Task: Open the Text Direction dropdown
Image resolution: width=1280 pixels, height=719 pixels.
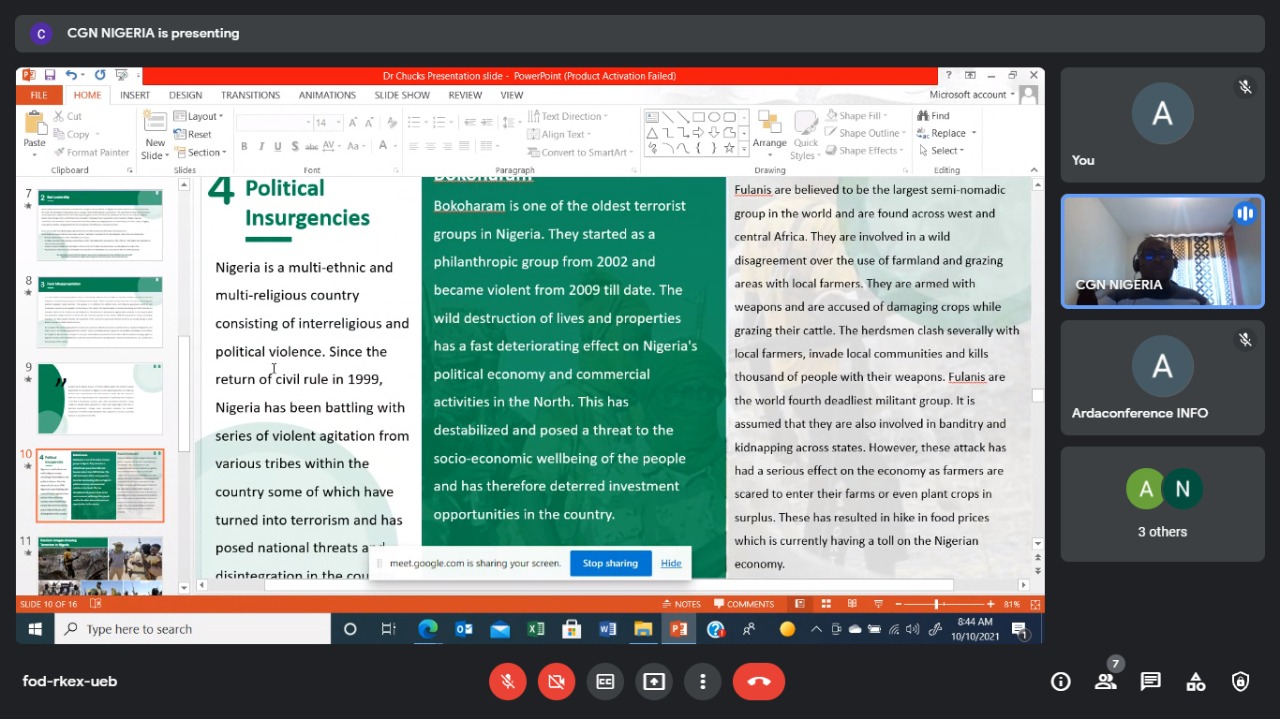Action: [567, 116]
